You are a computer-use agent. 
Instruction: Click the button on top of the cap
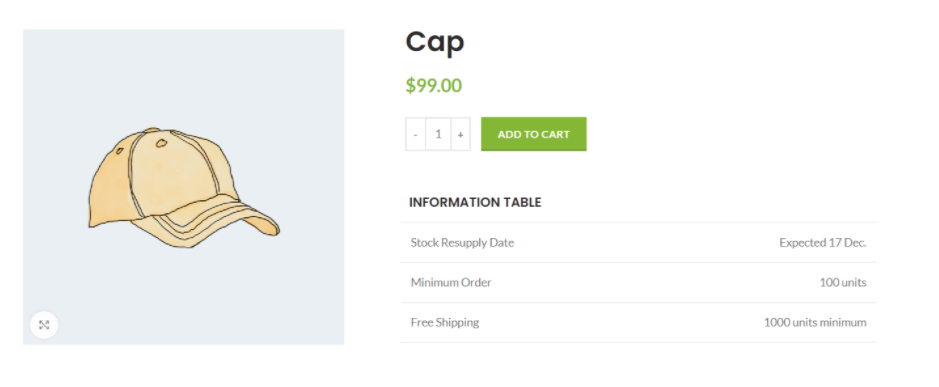coord(152,129)
